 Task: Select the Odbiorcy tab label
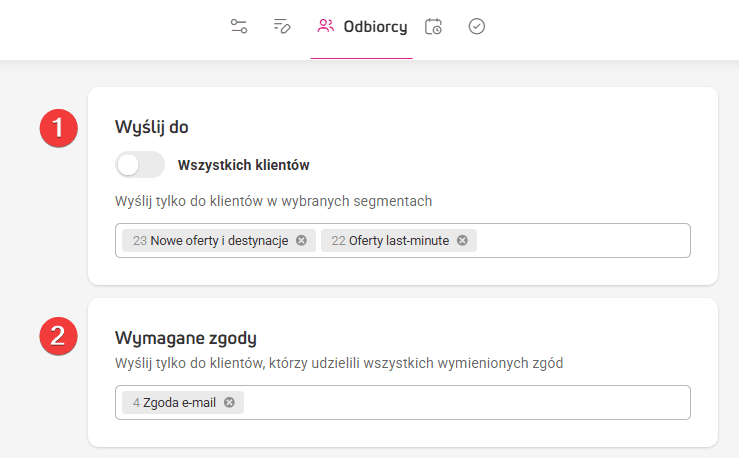pyautogui.click(x=375, y=26)
